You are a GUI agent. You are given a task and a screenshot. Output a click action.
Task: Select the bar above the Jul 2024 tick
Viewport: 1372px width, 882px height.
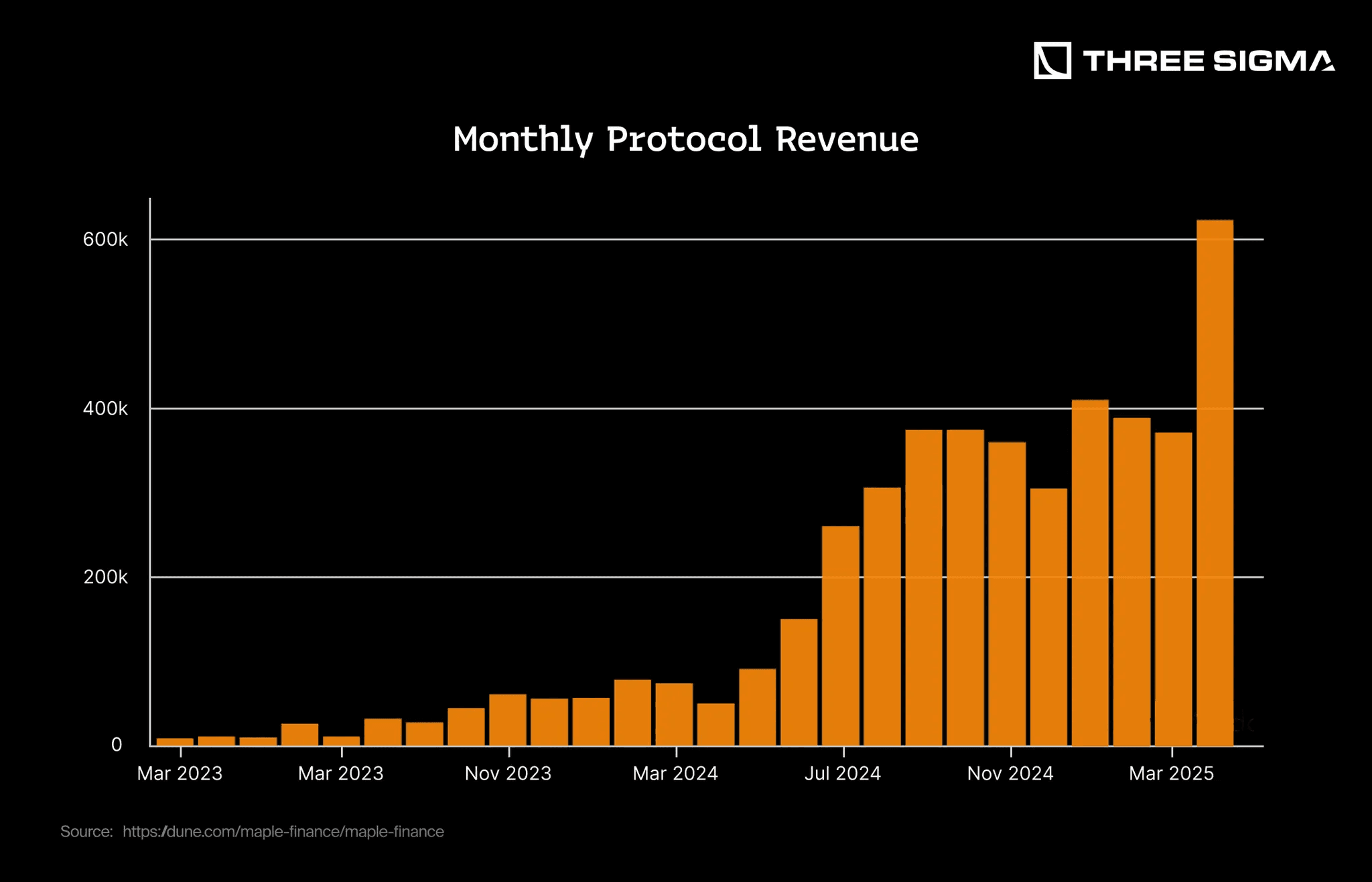click(841, 636)
